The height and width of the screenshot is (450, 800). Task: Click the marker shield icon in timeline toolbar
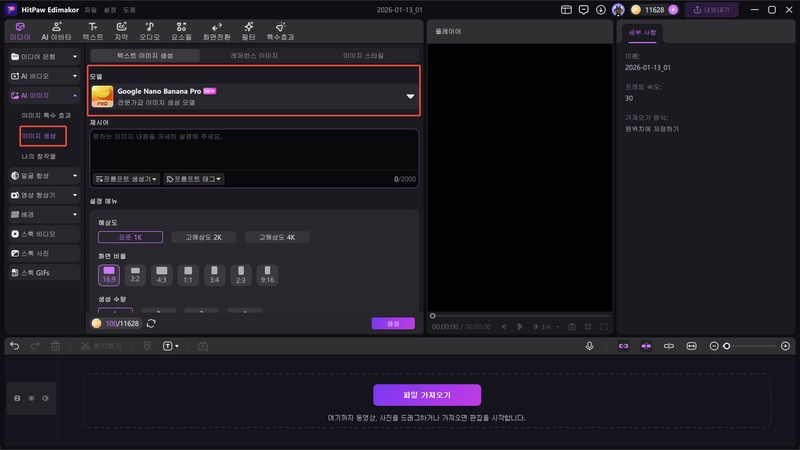(147, 346)
